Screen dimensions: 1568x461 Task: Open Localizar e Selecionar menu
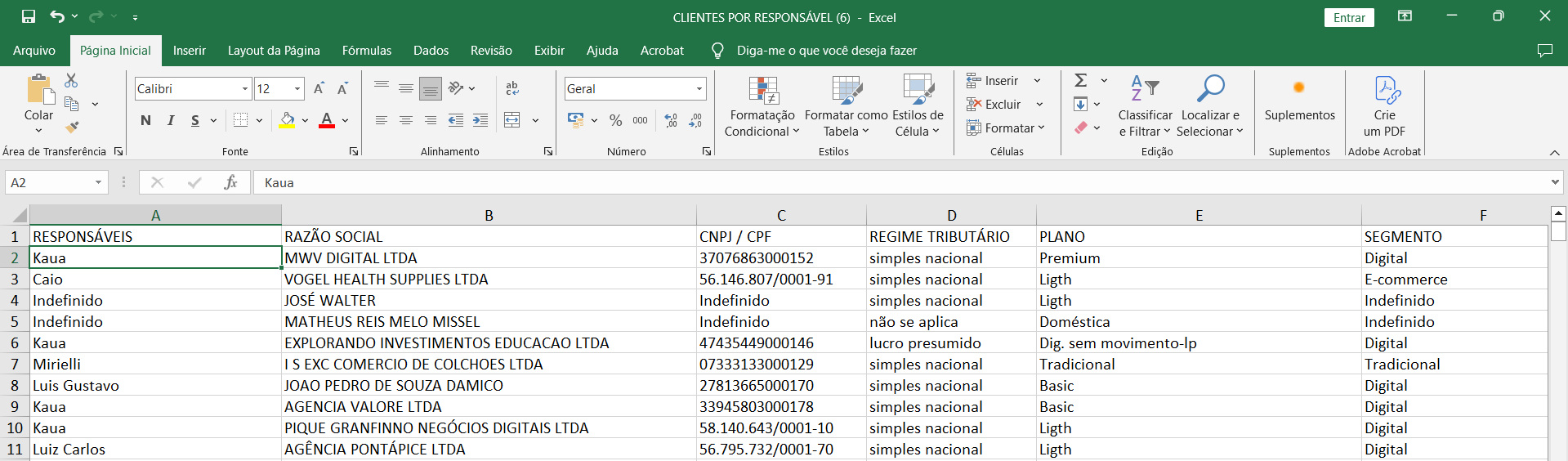coord(1210,106)
